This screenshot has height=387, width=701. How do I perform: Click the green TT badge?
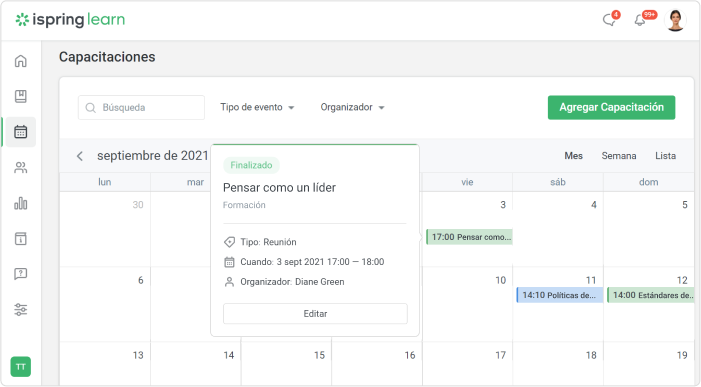[21, 367]
